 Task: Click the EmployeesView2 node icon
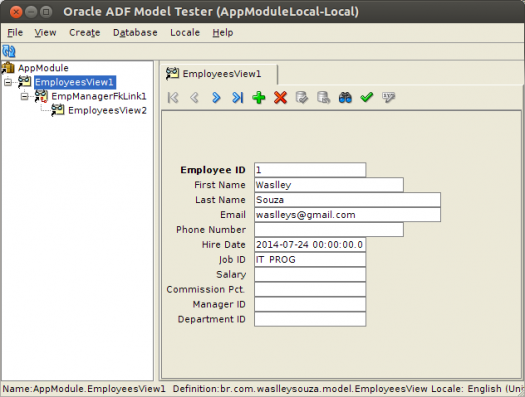coord(58,110)
